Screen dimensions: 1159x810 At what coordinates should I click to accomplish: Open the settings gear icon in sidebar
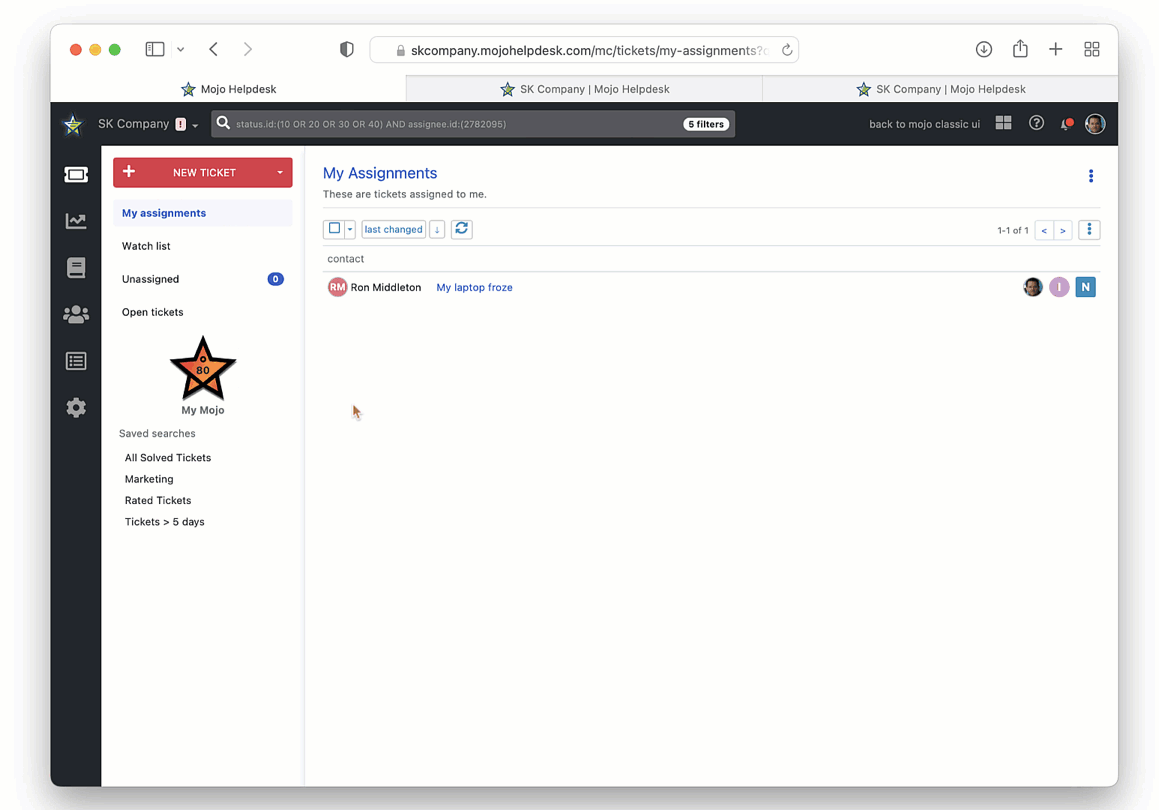76,408
